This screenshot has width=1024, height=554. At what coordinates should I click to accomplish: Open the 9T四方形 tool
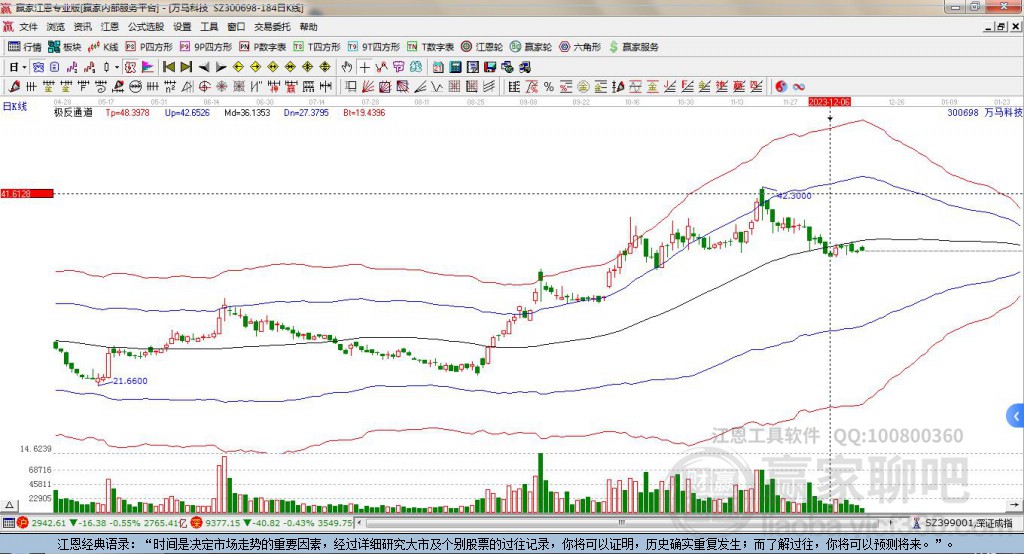(374, 47)
